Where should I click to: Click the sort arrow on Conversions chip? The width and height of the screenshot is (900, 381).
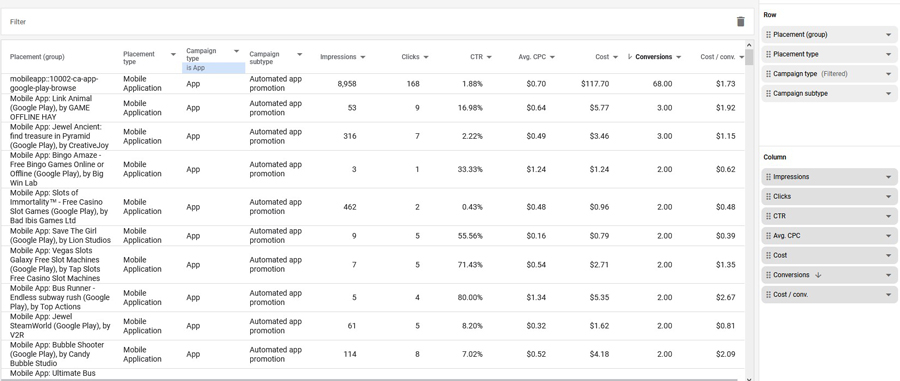[818, 275]
